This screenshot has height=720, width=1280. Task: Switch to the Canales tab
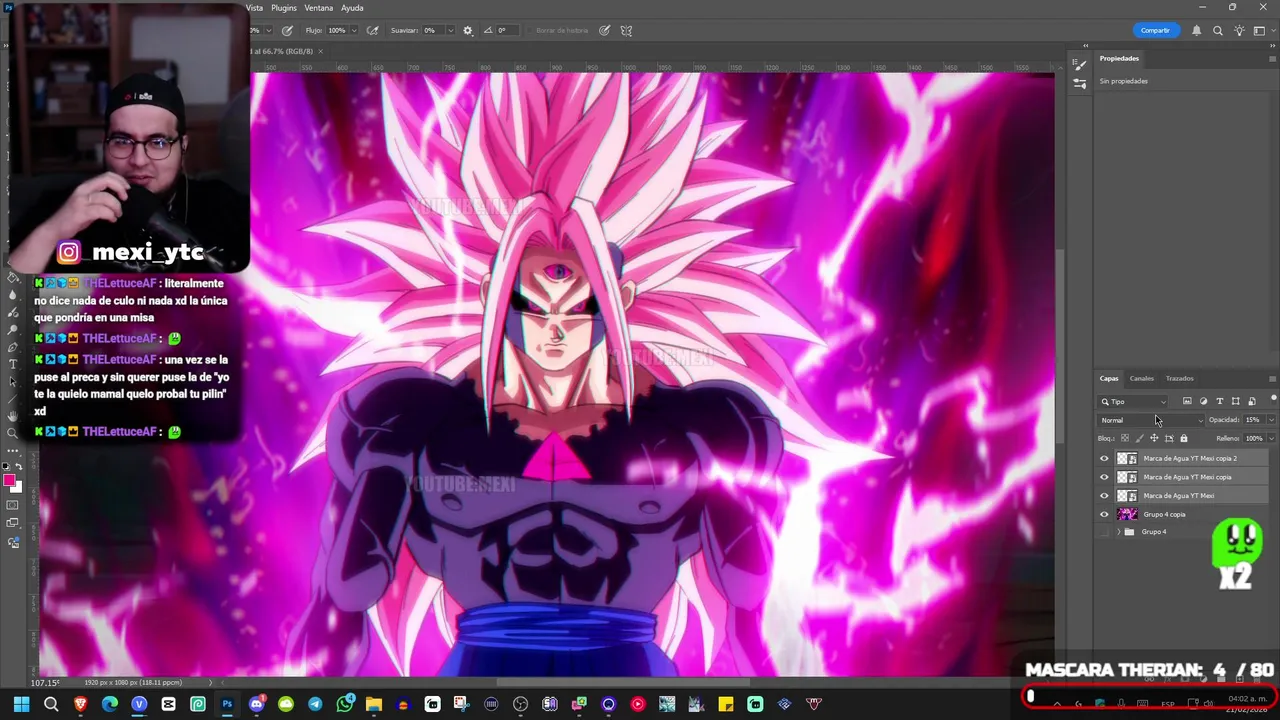pyautogui.click(x=1141, y=379)
